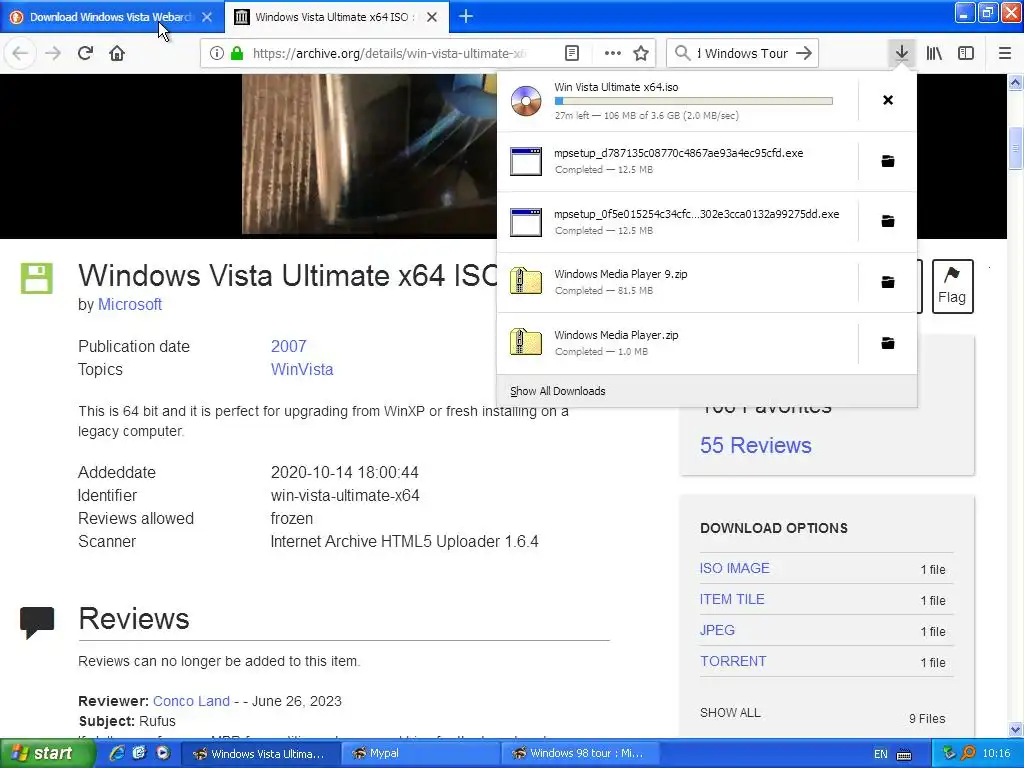The width and height of the screenshot is (1024, 768).
Task: Toggle the downloads panel arrow button
Action: click(x=902, y=54)
